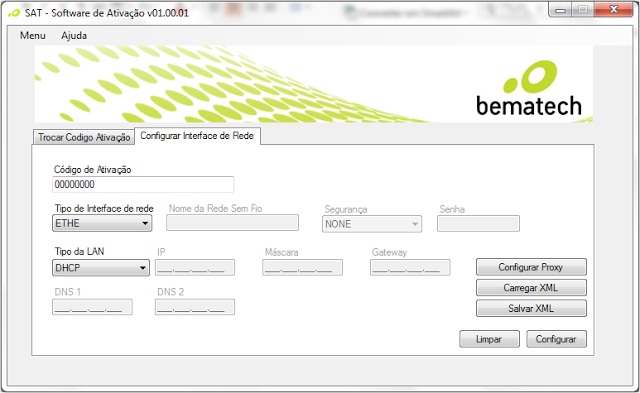Image resolution: width=640 pixels, height=393 pixels.
Task: Open the Ajuda menu
Action: coord(74,36)
